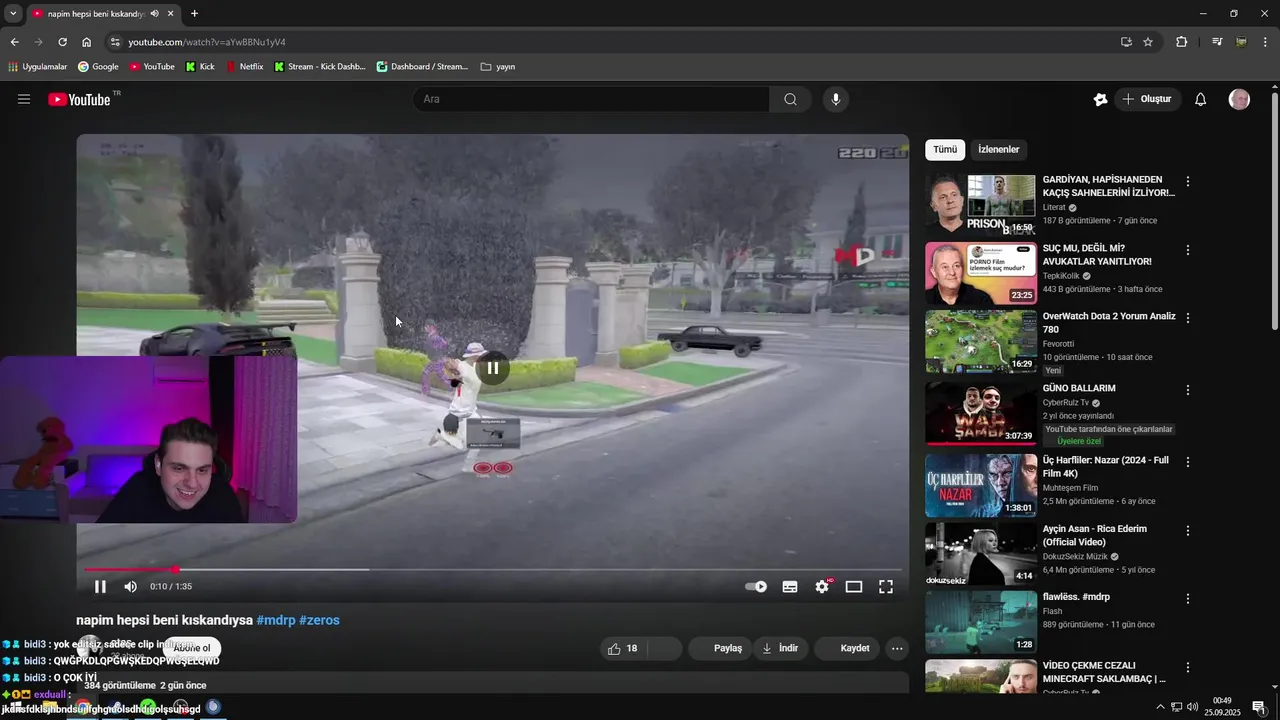This screenshot has width=1280, height=720.
Task: Toggle the autoplay switch
Action: pyautogui.click(x=757, y=587)
